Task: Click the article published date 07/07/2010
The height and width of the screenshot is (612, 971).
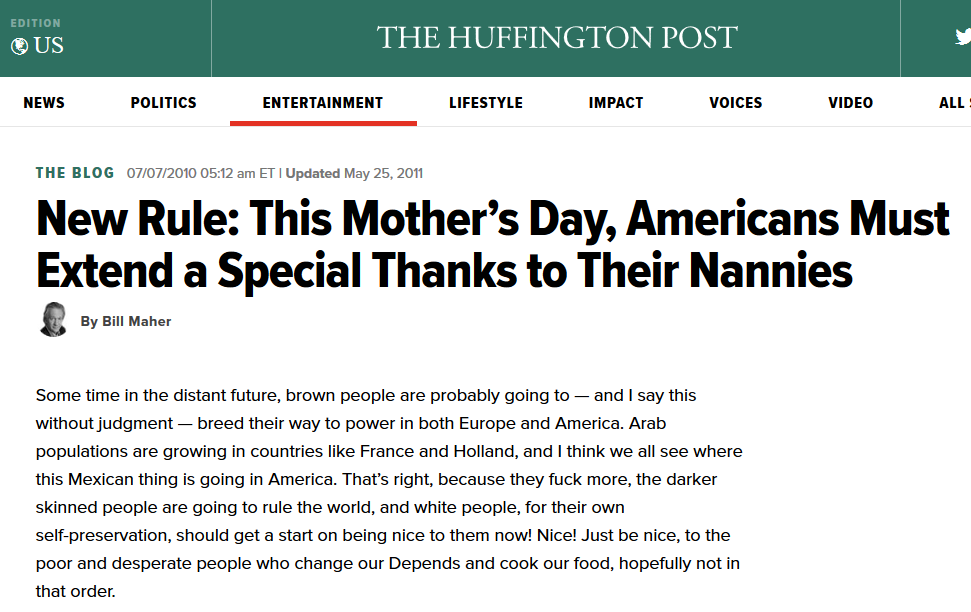Action: point(162,173)
